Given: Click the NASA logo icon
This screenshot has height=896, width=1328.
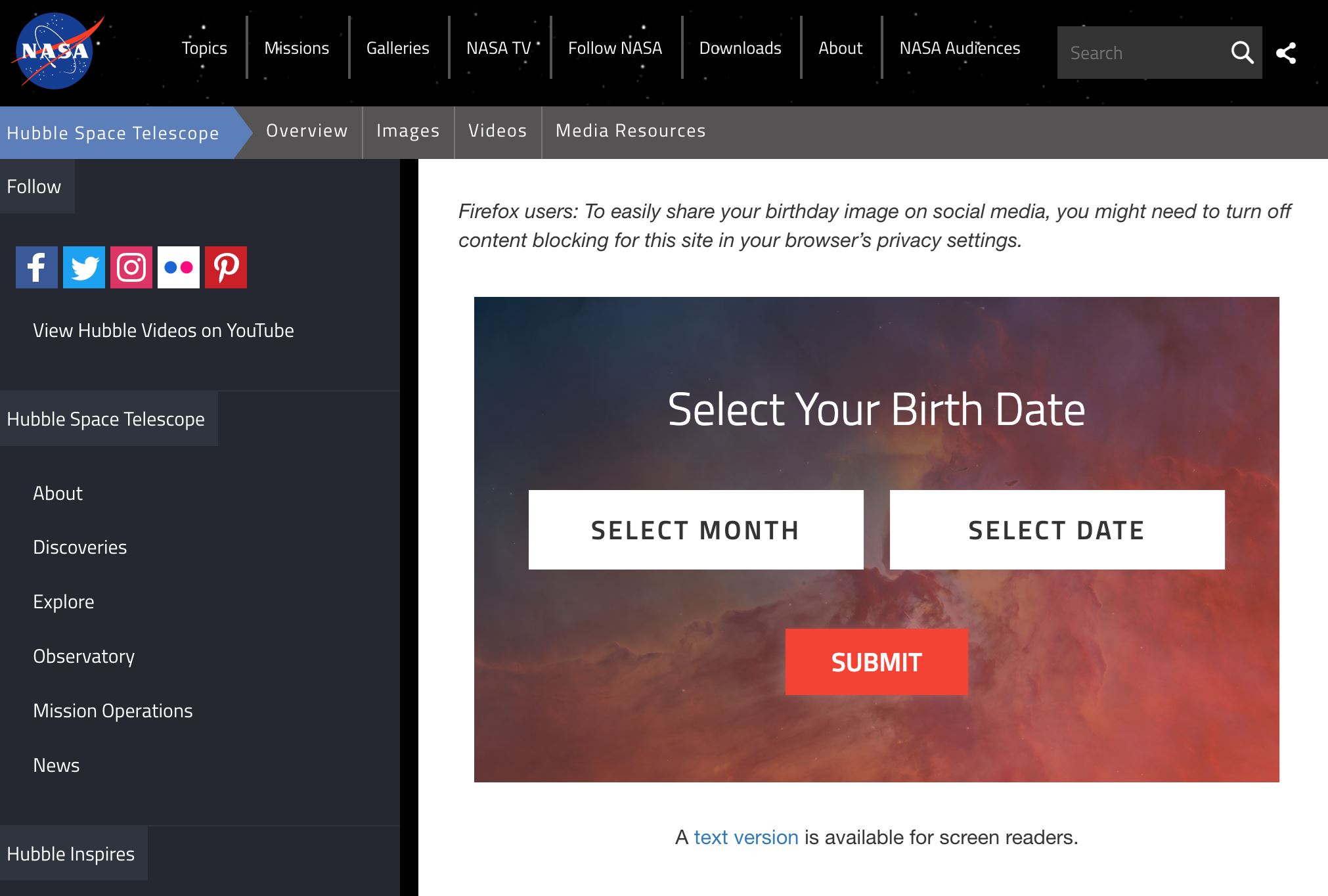Looking at the screenshot, I should pos(56,51).
